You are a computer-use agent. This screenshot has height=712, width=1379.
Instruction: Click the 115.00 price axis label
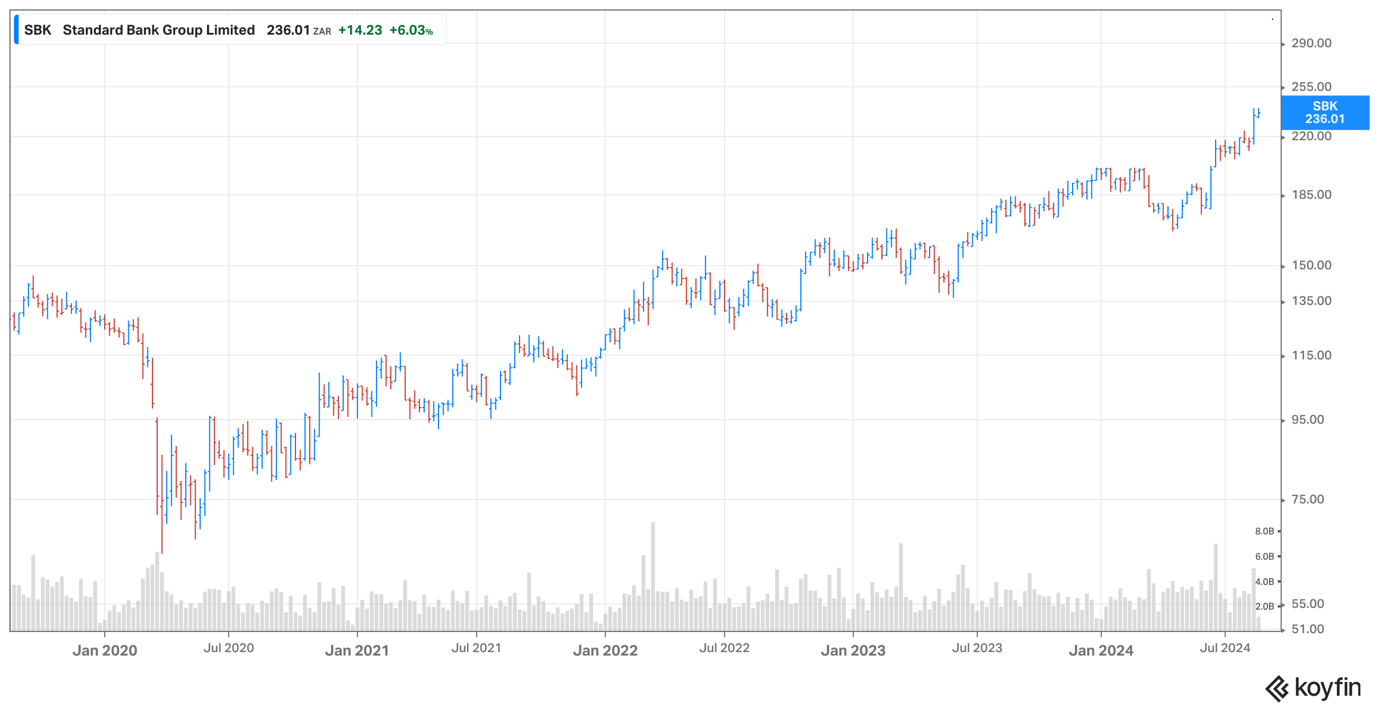click(1311, 355)
